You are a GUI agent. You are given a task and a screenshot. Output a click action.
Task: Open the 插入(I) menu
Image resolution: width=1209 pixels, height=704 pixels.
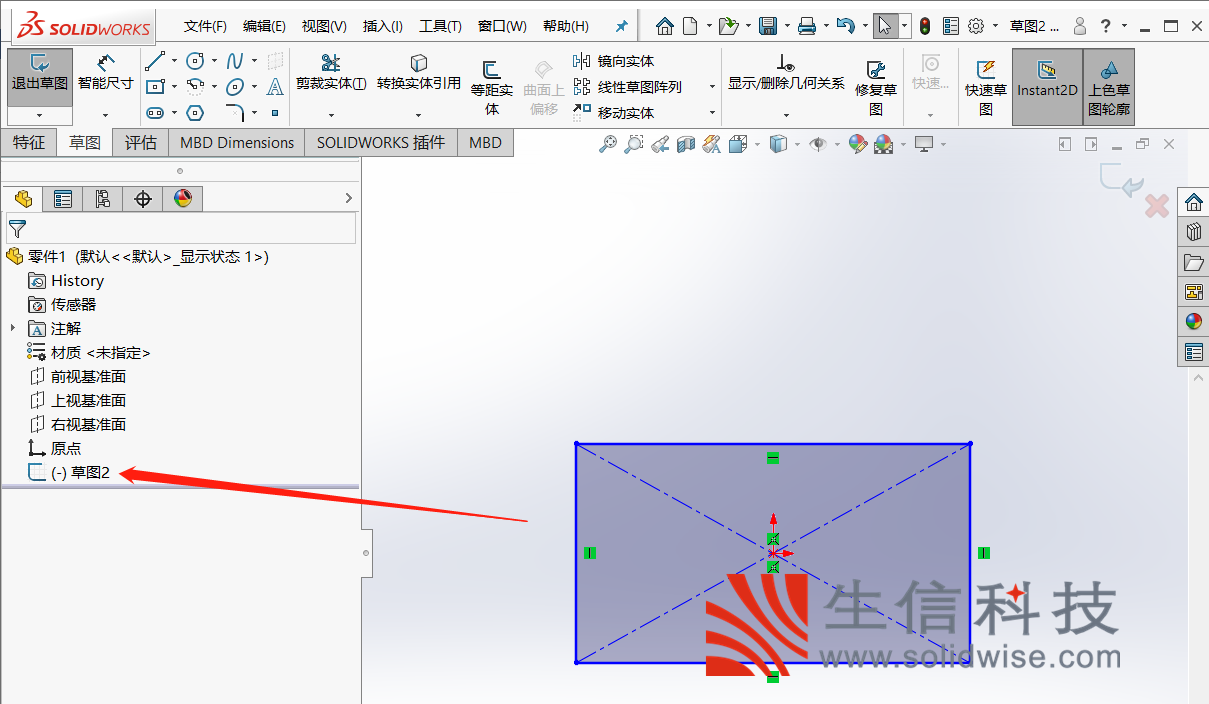click(x=383, y=26)
